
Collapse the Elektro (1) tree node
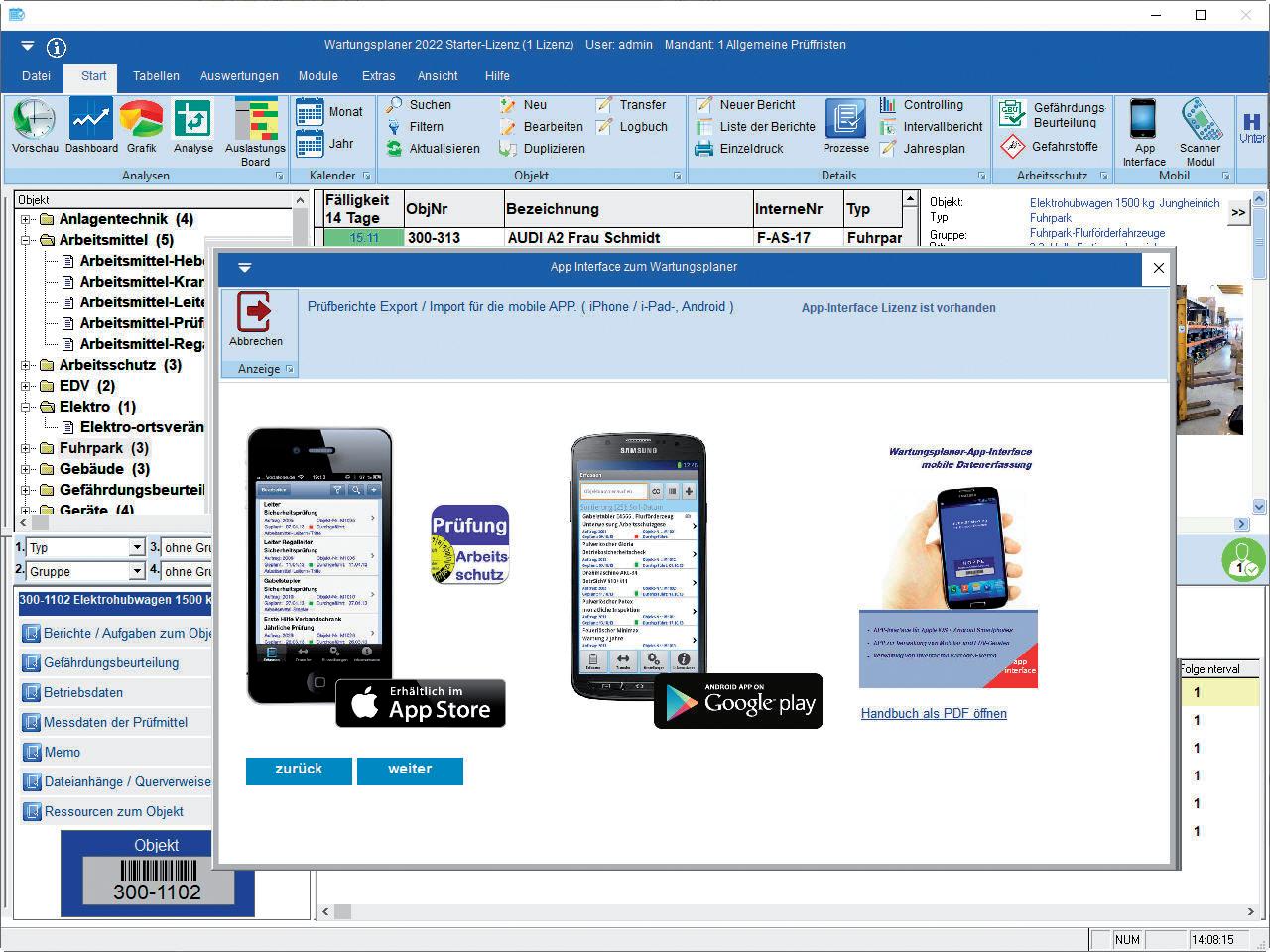coord(26,407)
